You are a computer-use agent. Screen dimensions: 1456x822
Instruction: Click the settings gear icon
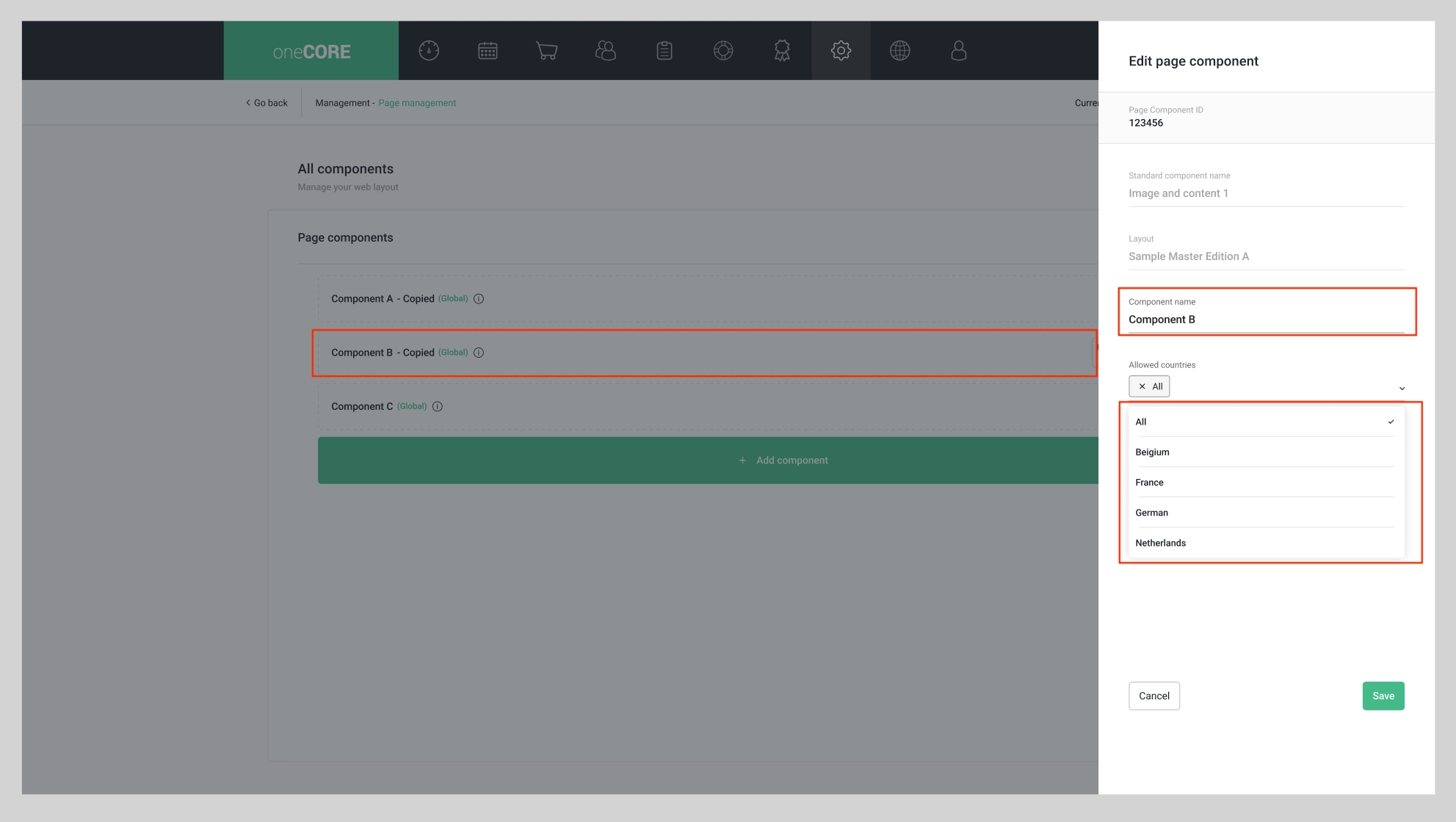coord(841,51)
